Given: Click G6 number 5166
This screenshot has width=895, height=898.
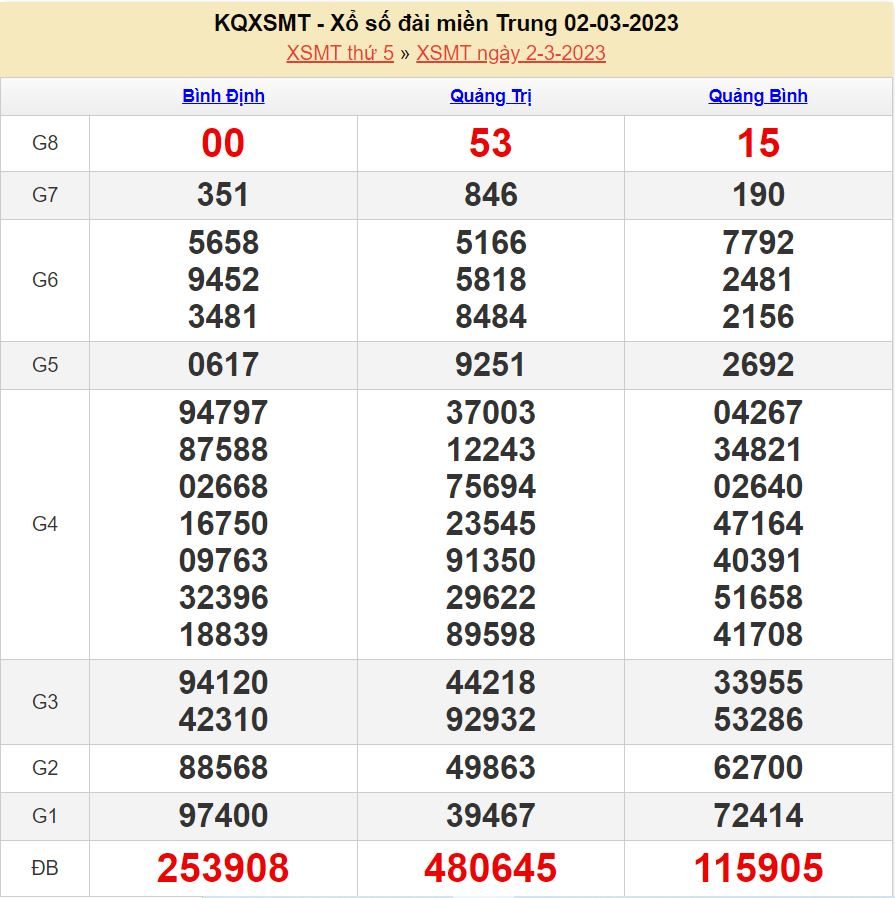Looking at the screenshot, I should (491, 243).
